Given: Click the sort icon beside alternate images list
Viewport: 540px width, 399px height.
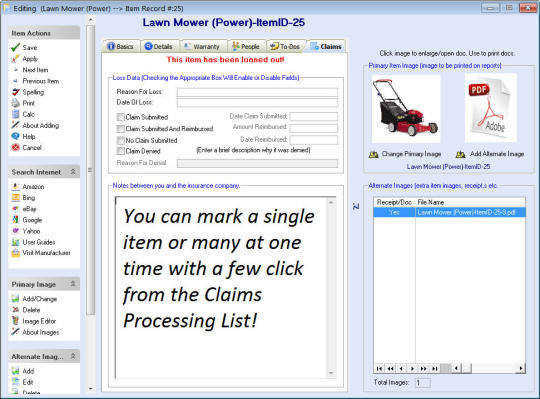Looking at the screenshot, I should click(x=356, y=206).
